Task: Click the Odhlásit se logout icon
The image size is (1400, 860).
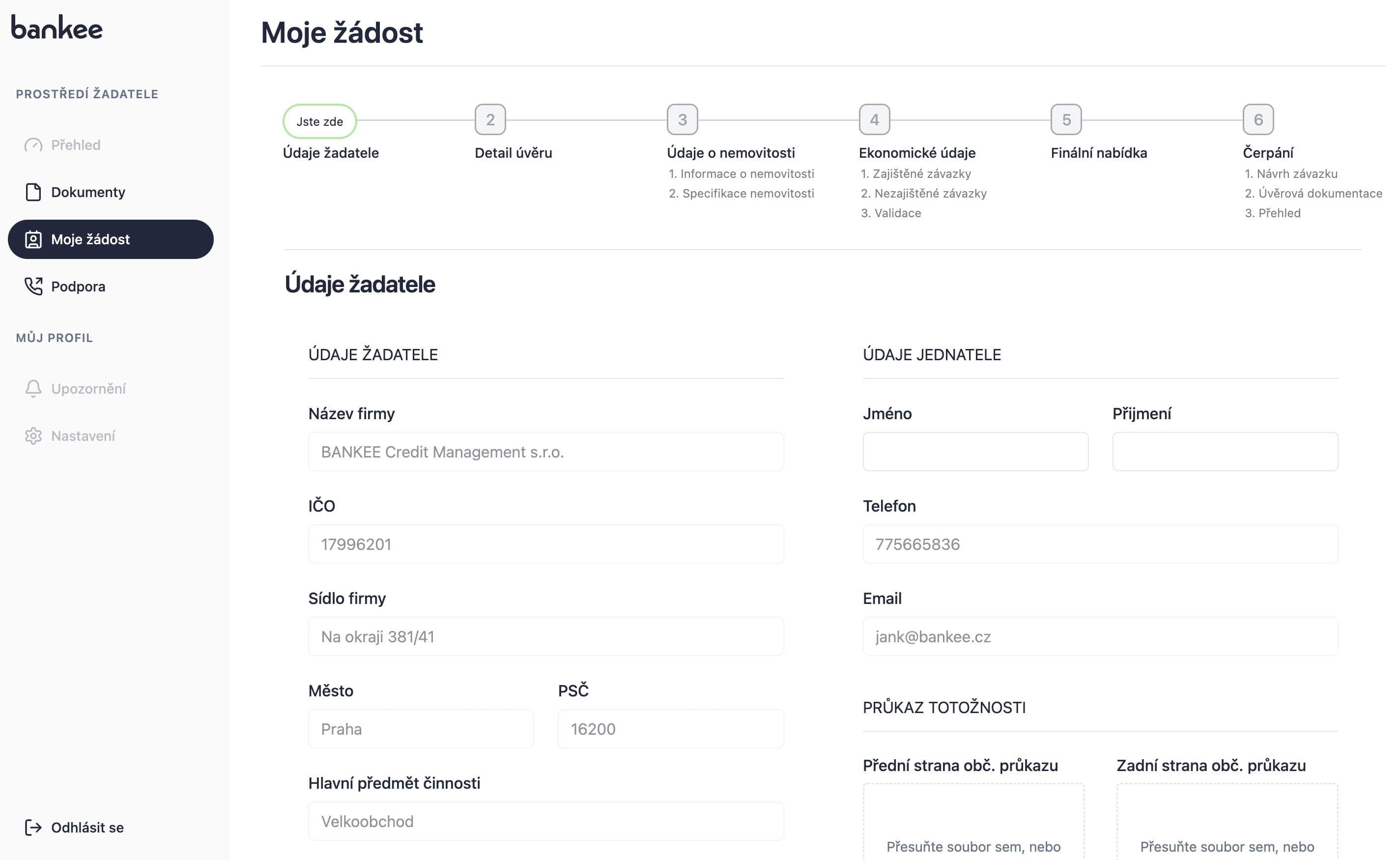Action: 33,827
